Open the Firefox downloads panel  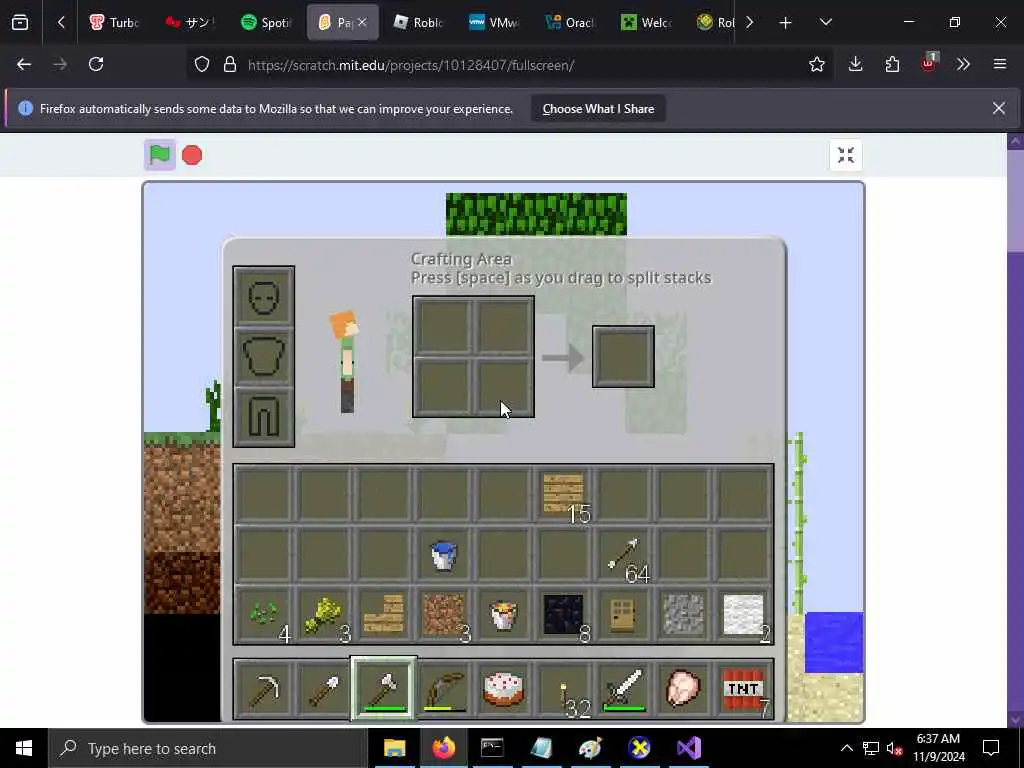(856, 64)
